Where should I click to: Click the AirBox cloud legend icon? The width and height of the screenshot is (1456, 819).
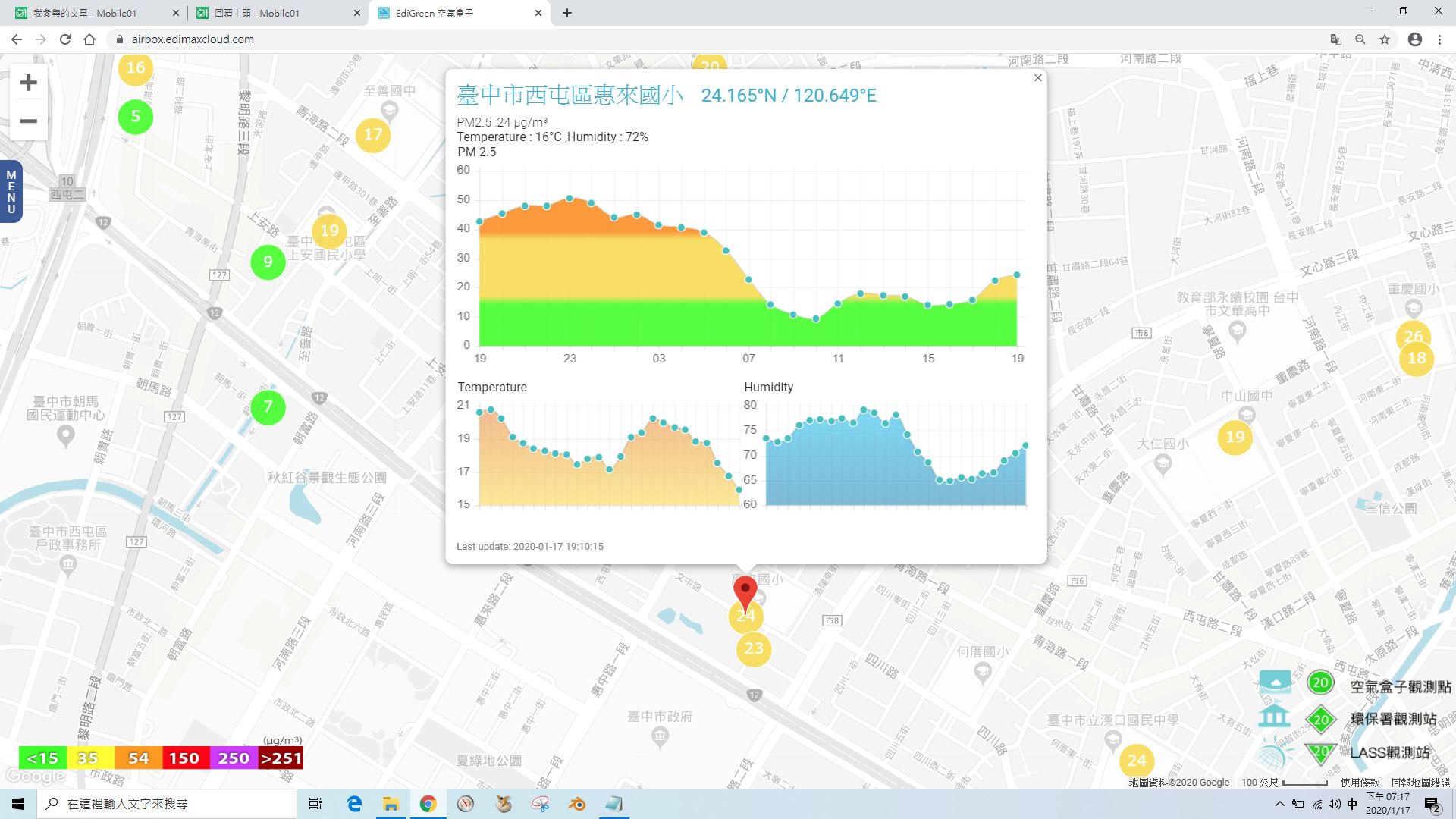[x=1275, y=681]
